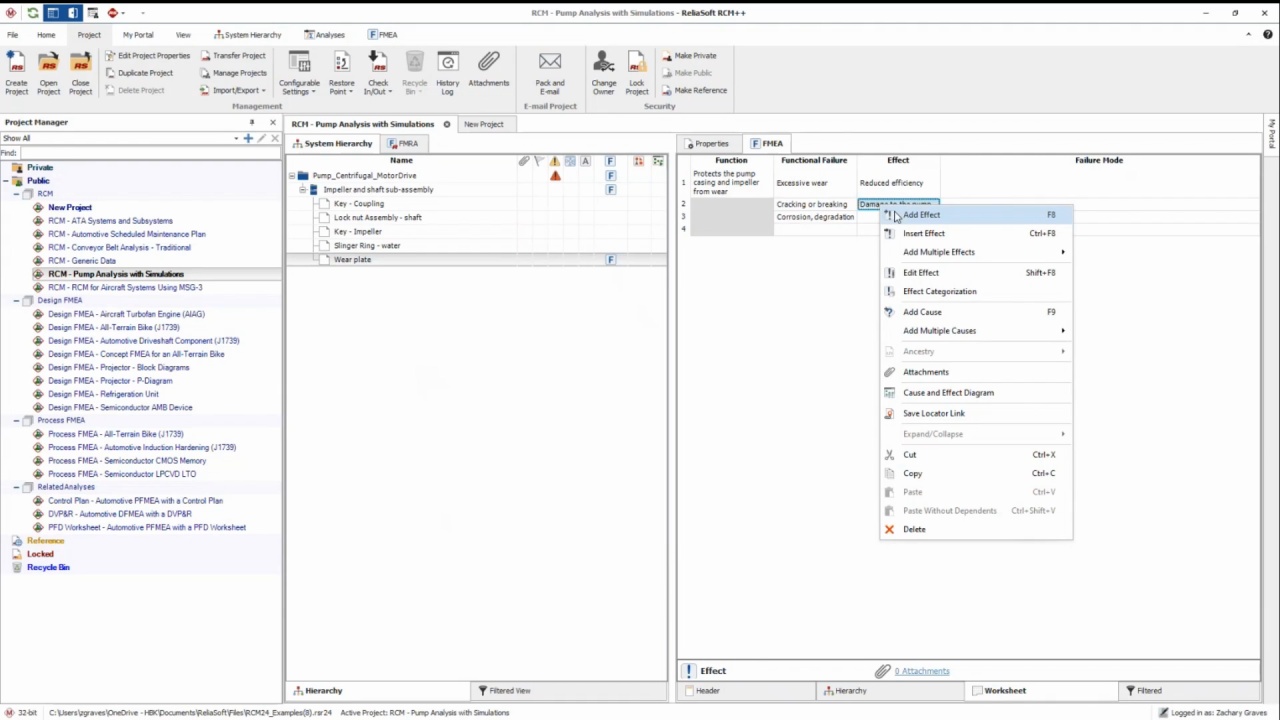The image size is (1280, 720).
Task: Open Edit Project Properties
Action: [147, 56]
